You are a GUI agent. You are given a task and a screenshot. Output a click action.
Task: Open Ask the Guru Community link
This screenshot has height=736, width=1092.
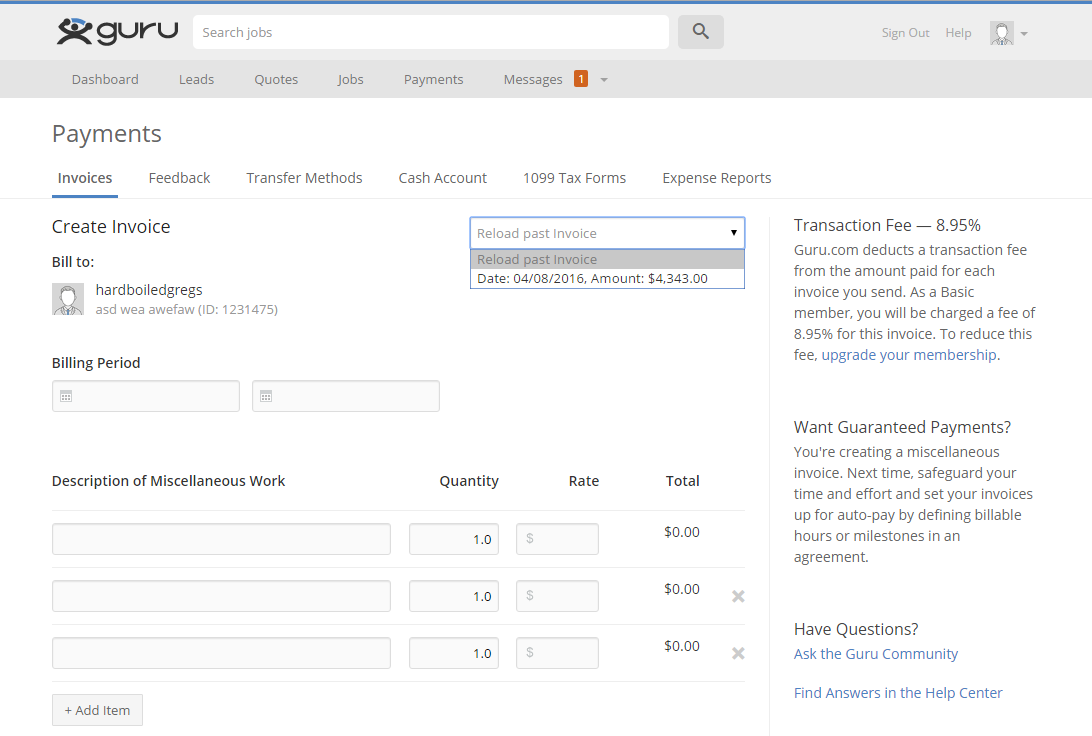875,654
